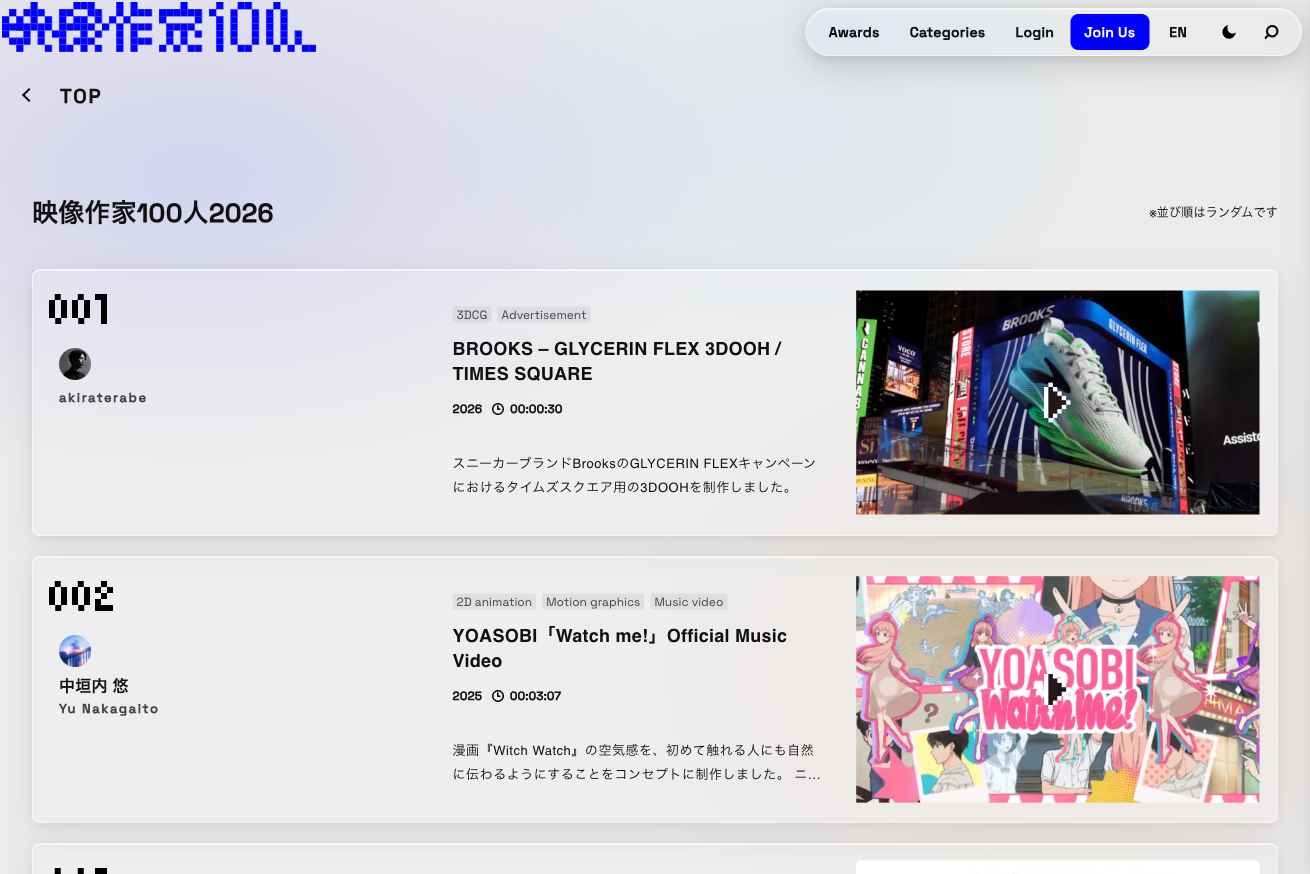Click the 00:03:07 duration text
The height and width of the screenshot is (874, 1310).
536,696
